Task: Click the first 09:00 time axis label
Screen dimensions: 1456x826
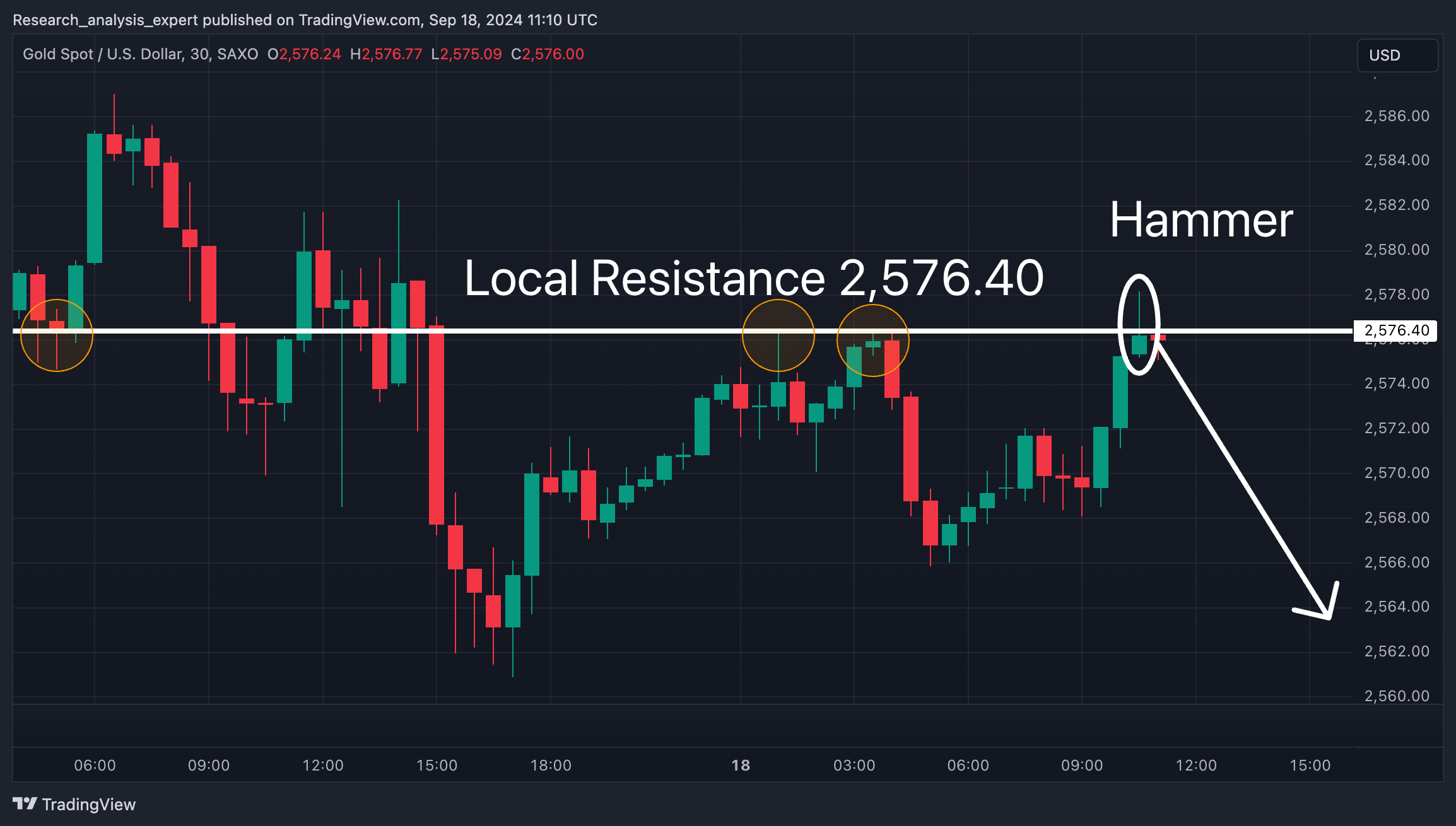Action: (209, 765)
